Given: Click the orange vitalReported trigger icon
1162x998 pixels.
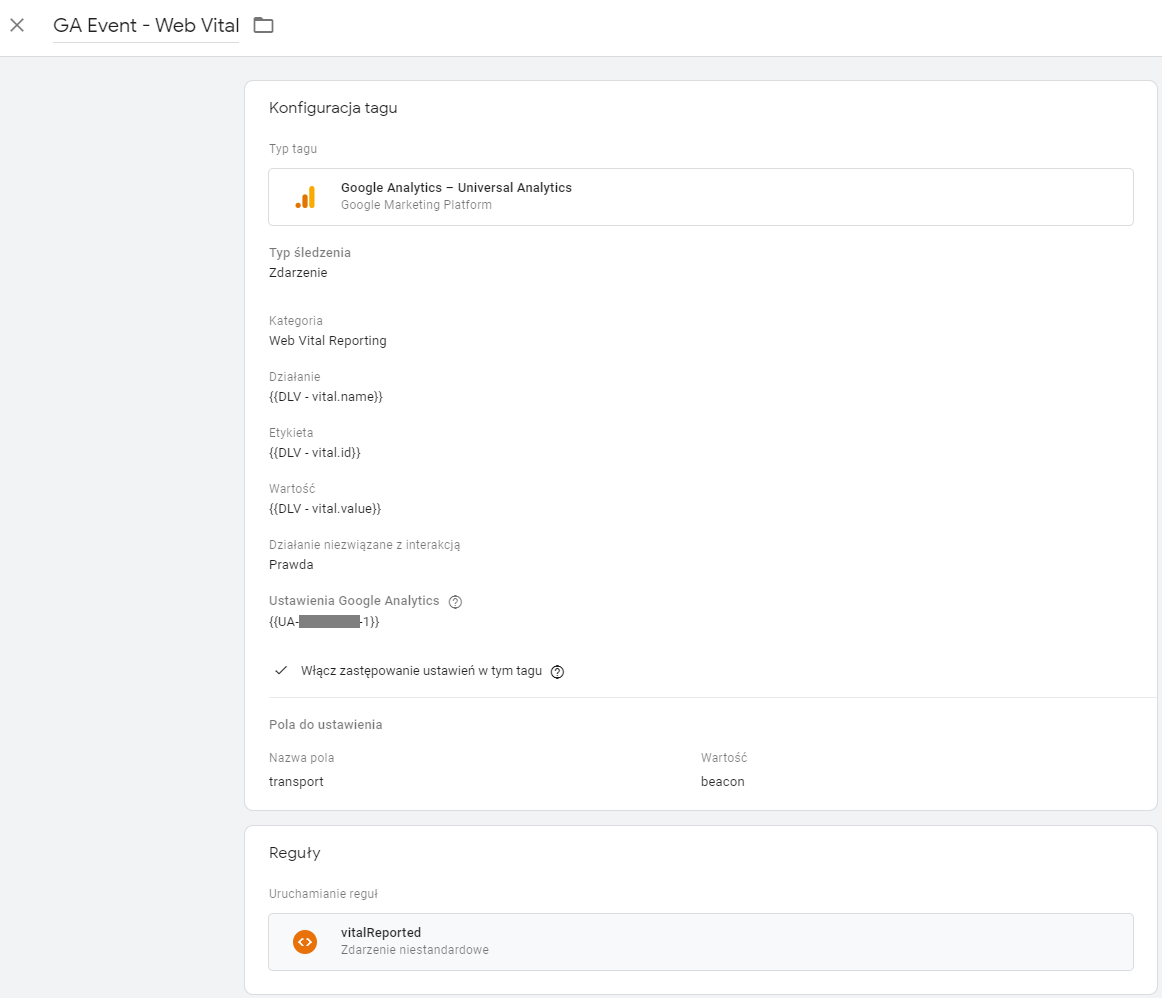Looking at the screenshot, I should tap(305, 942).
